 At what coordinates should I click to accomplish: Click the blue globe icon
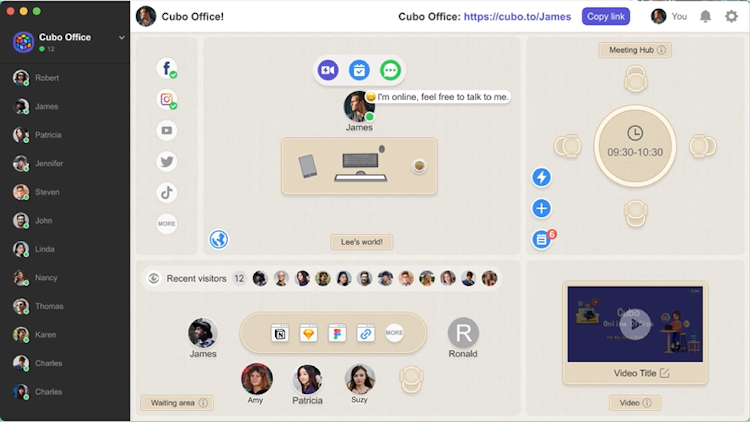click(219, 239)
